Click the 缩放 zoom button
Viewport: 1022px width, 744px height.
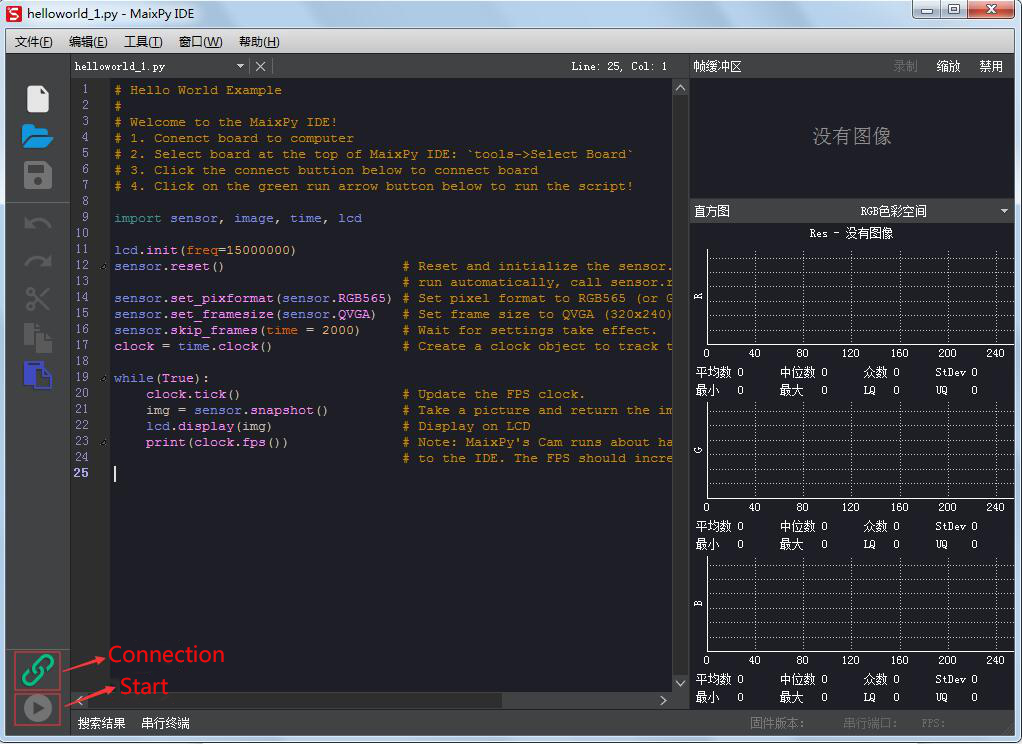coord(948,67)
